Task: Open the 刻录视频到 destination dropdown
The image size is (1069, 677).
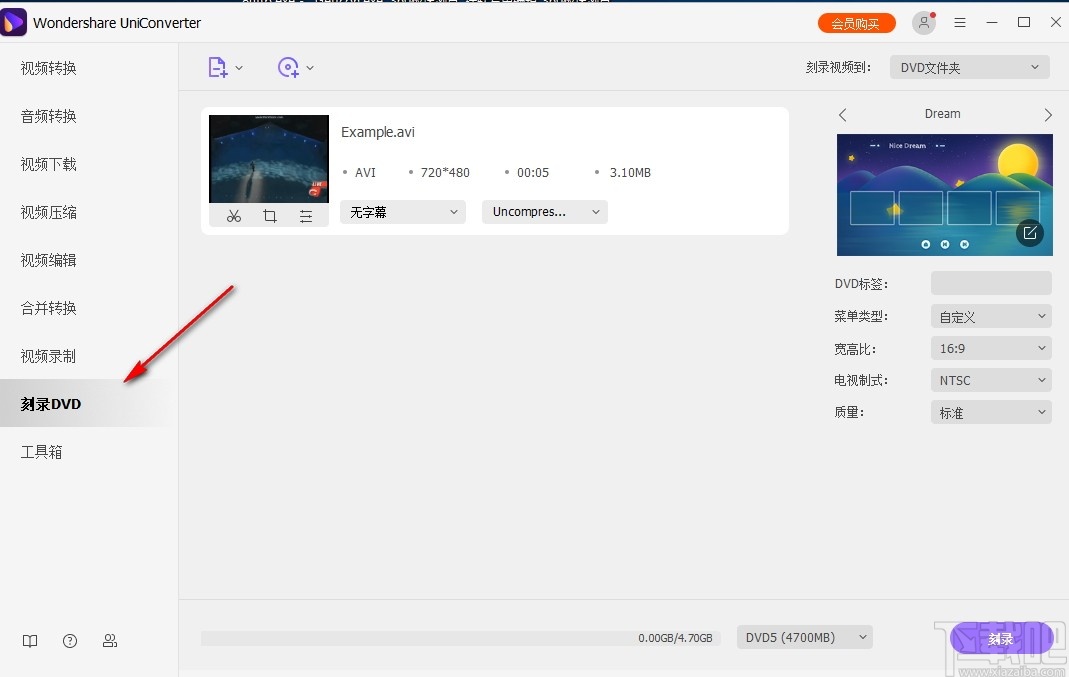Action: 968,66
